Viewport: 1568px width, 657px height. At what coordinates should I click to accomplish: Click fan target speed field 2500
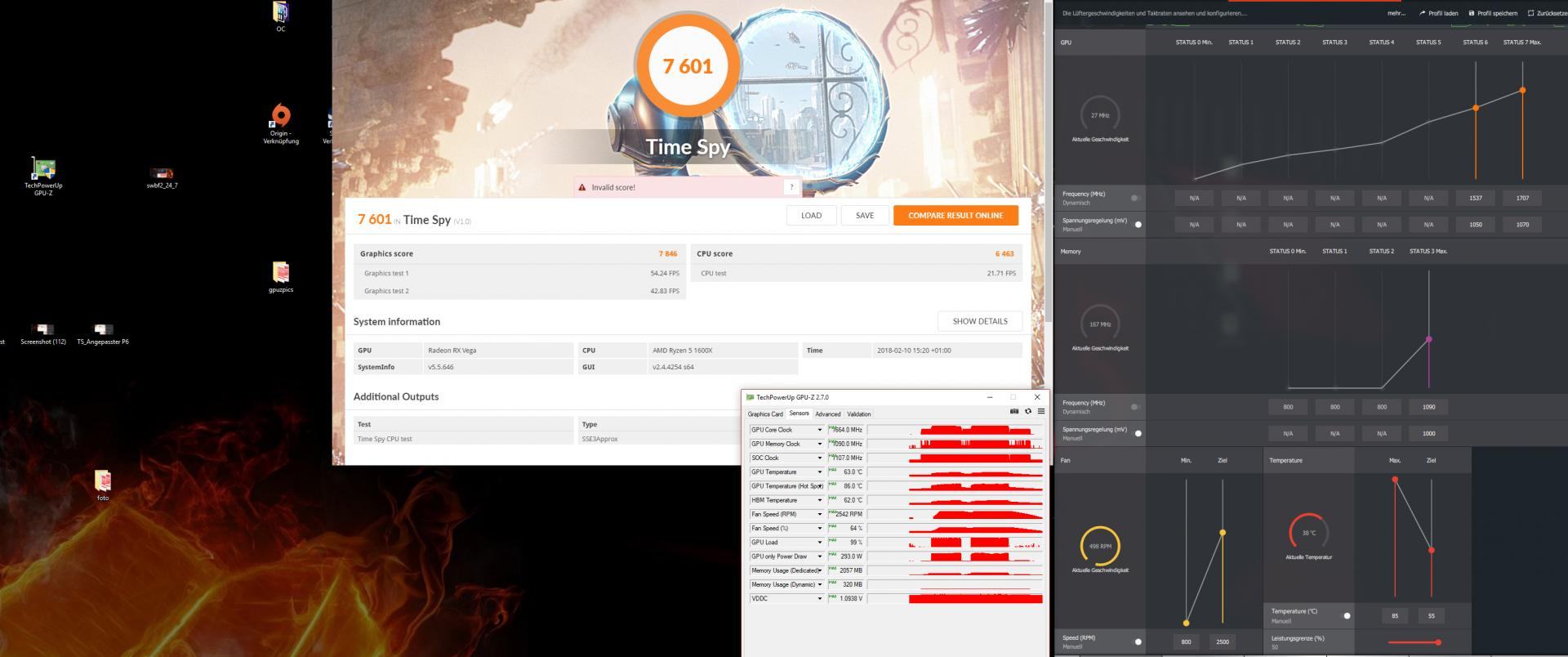(x=1223, y=641)
